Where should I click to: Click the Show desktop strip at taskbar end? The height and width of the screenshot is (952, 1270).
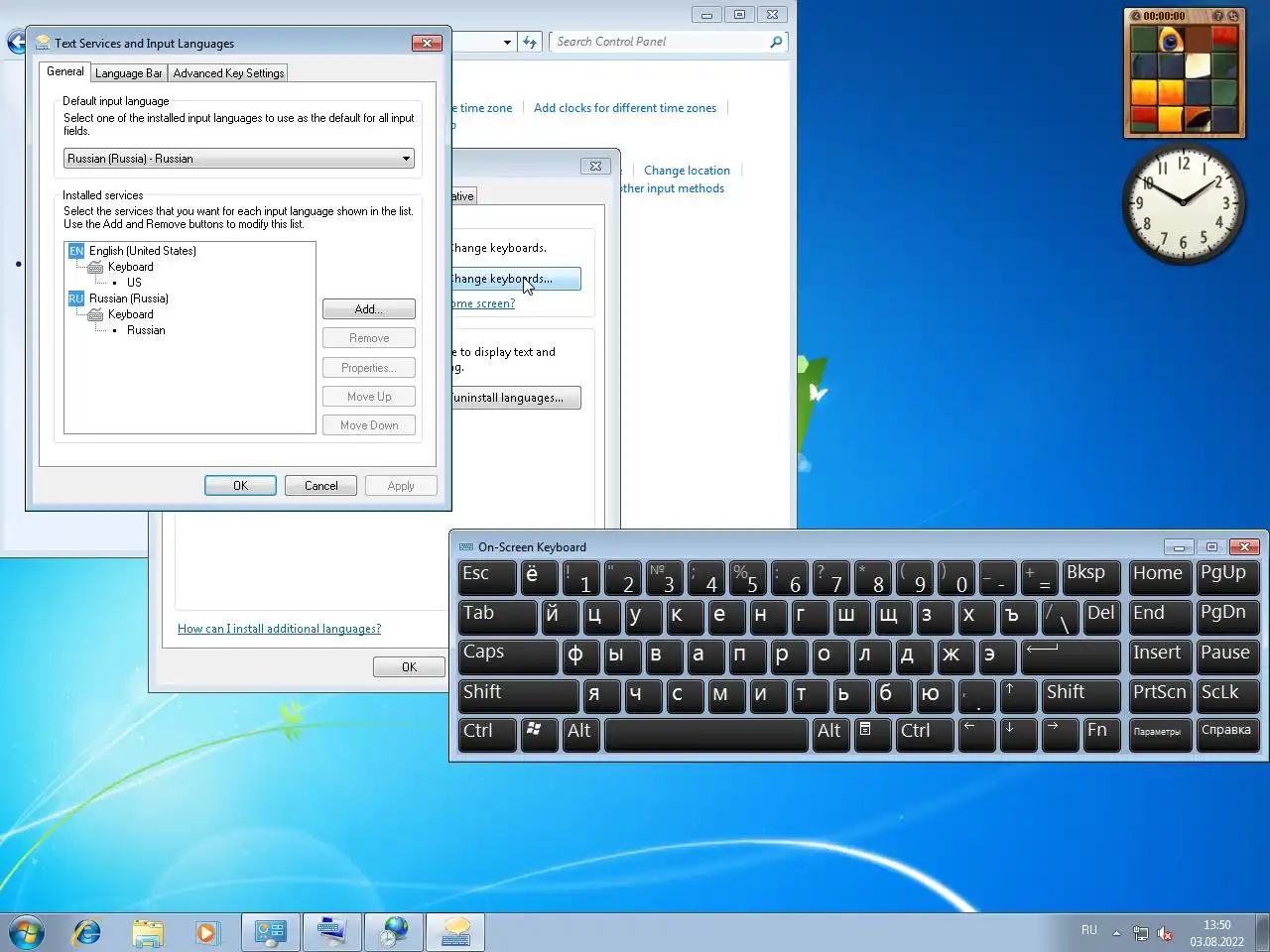(x=1263, y=933)
